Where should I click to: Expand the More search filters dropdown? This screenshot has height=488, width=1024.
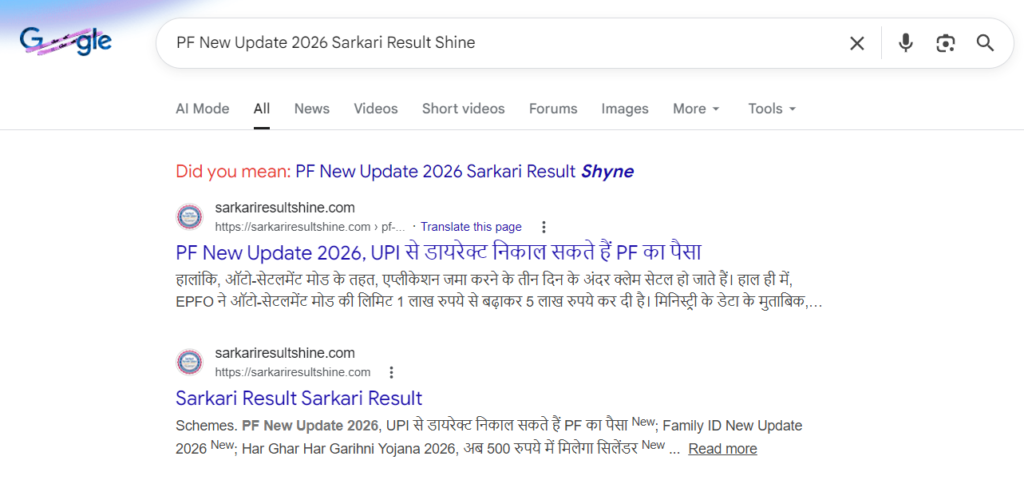tap(696, 109)
